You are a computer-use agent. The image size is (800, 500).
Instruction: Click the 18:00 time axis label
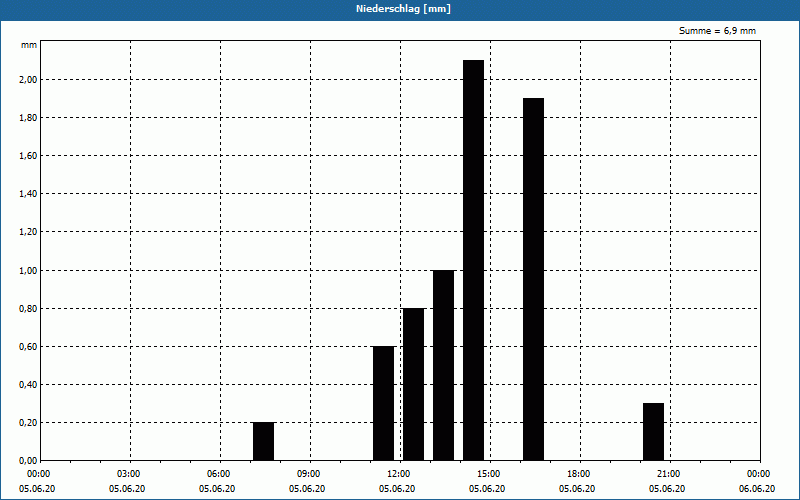point(580,474)
